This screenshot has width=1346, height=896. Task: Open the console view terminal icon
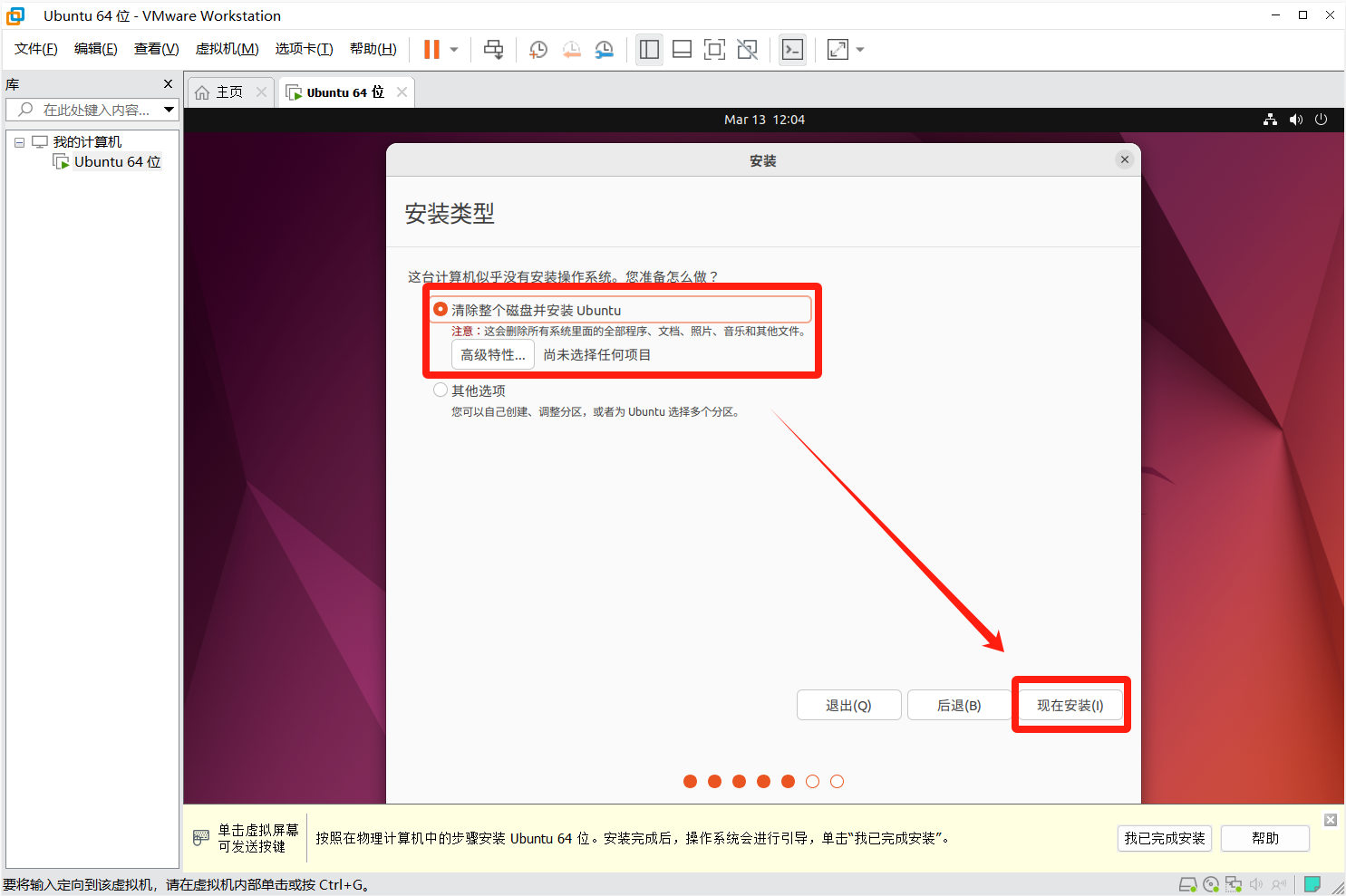click(x=792, y=50)
